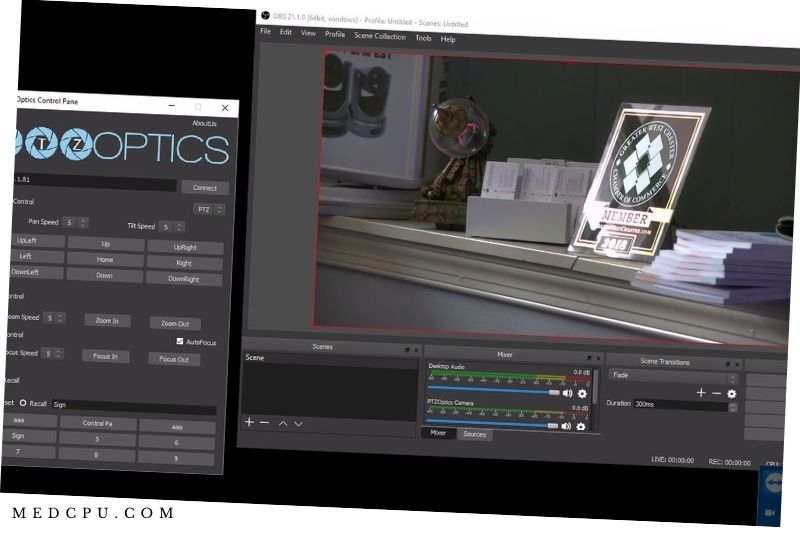Open the View menu in OBS

pyautogui.click(x=308, y=33)
